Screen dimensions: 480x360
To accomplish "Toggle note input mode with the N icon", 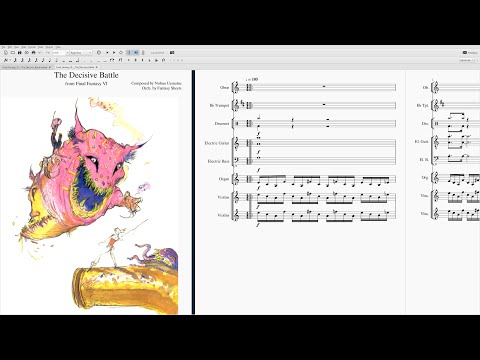I will [x=5, y=60].
